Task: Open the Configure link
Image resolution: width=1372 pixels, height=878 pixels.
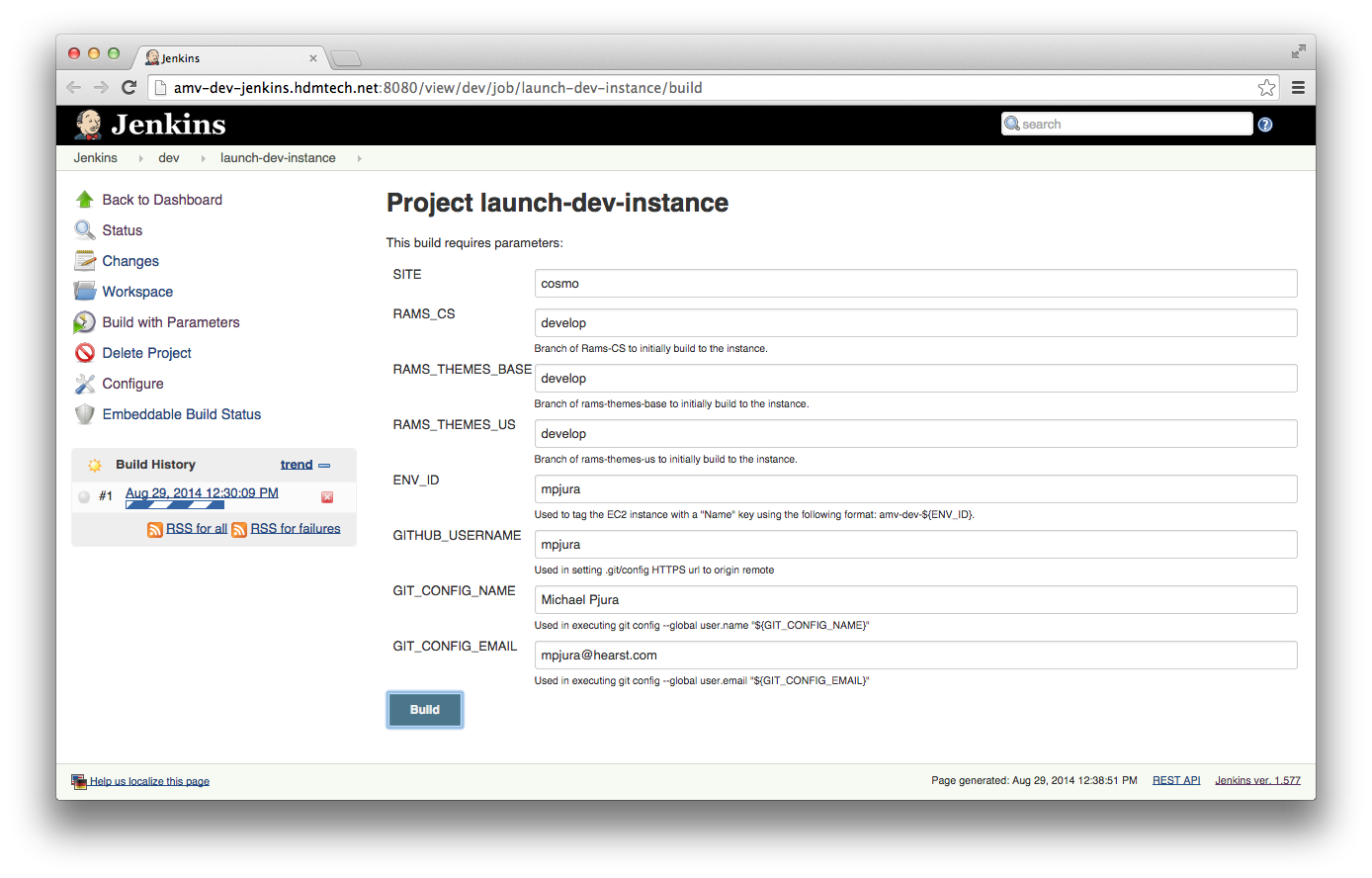Action: [x=133, y=384]
